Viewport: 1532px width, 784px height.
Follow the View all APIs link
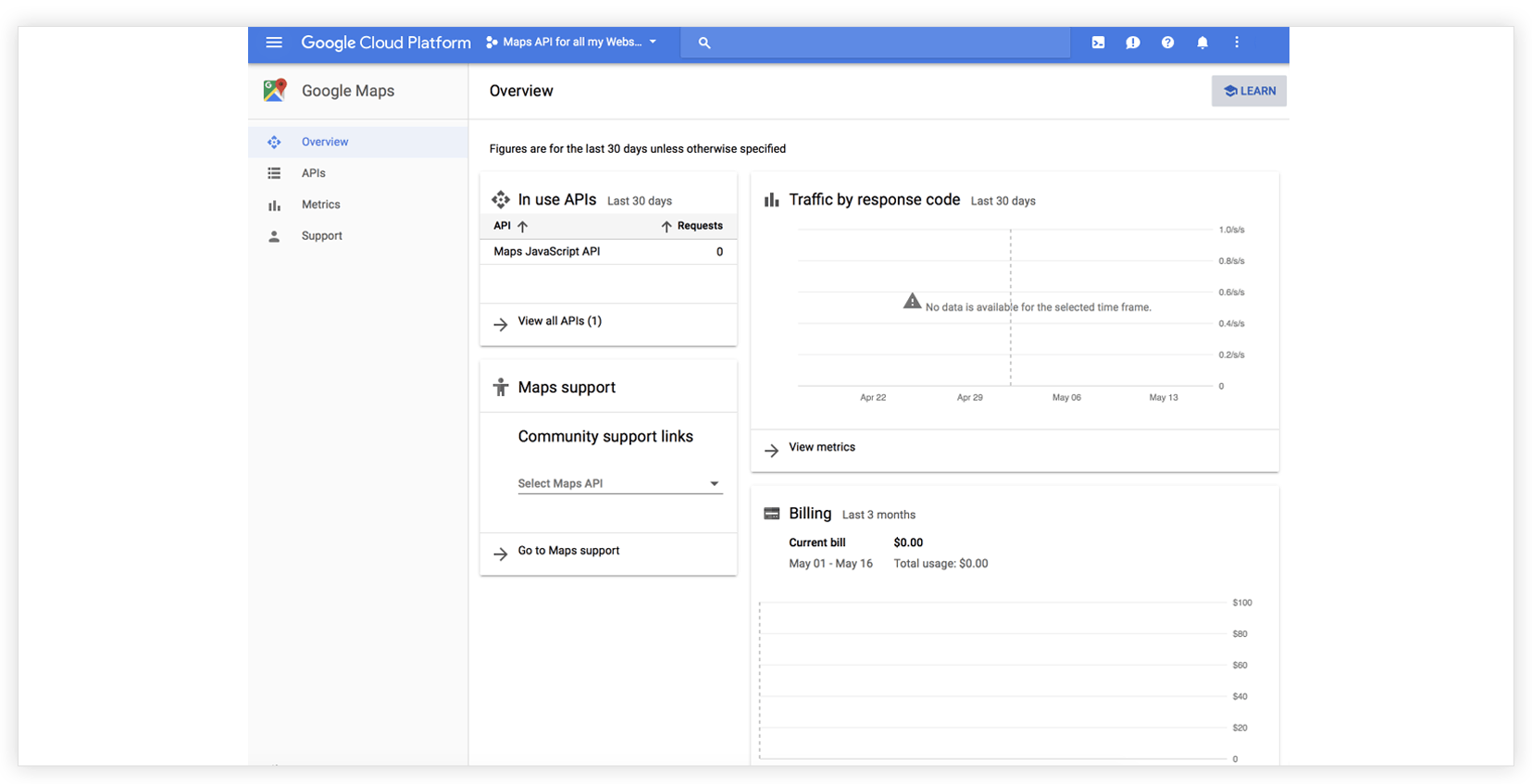(x=559, y=321)
